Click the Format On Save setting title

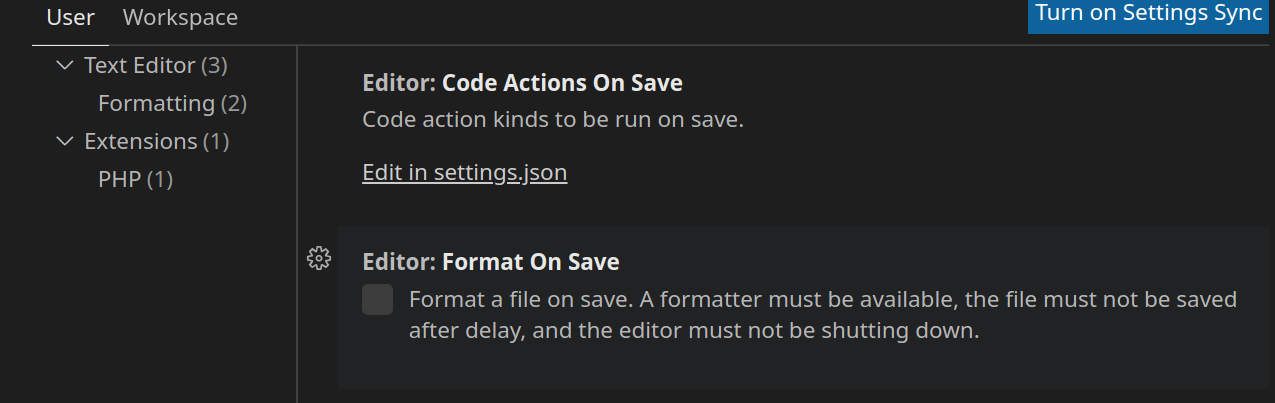(531, 262)
